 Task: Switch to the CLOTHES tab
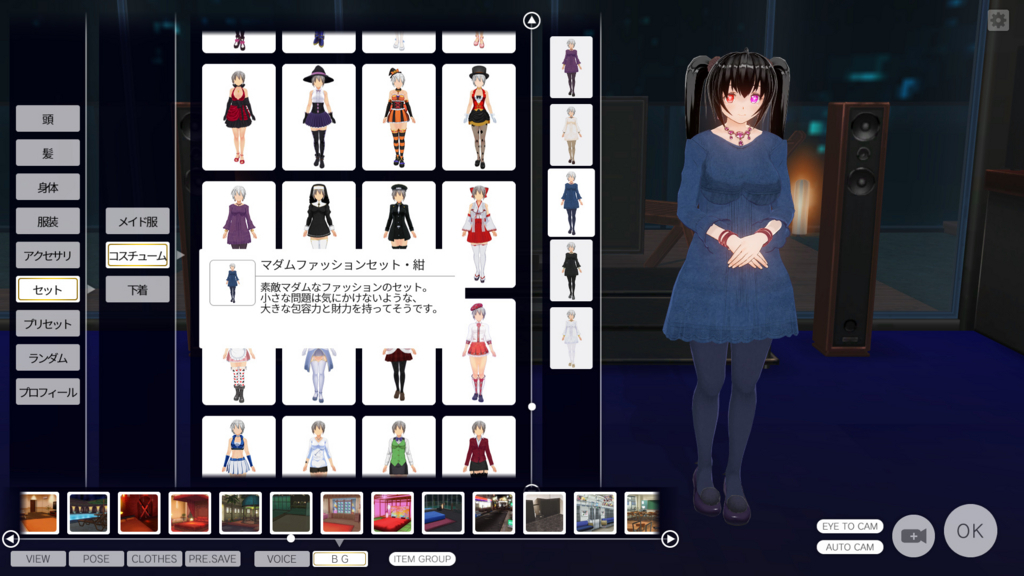(x=154, y=559)
